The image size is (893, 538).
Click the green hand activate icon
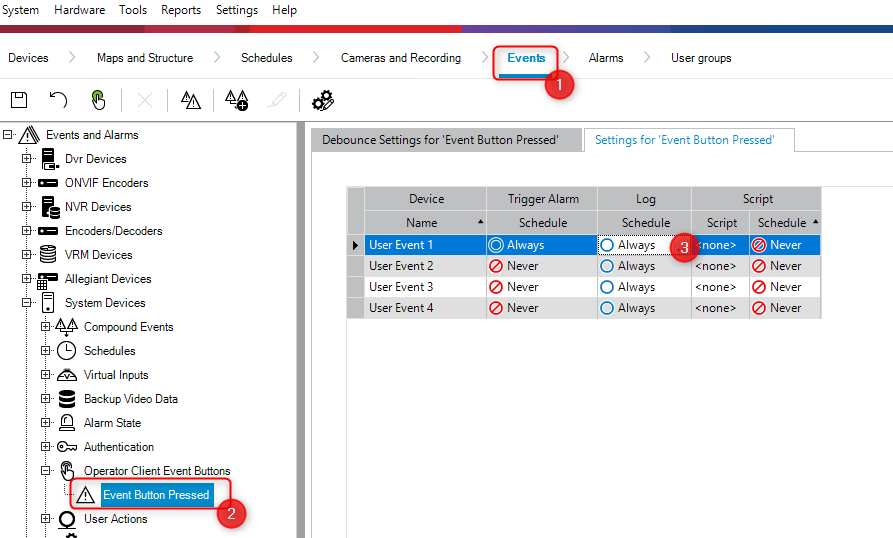click(98, 99)
